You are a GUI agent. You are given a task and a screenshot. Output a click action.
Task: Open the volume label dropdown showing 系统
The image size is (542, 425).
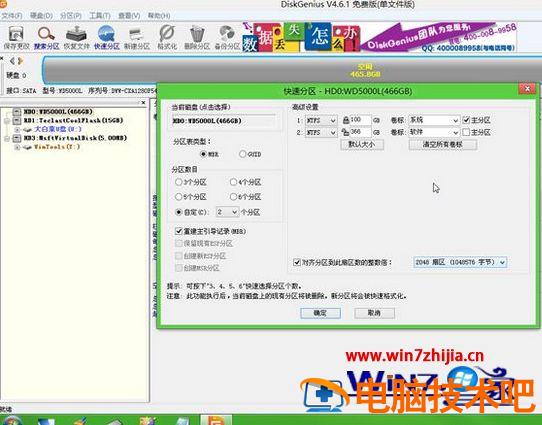coord(434,120)
